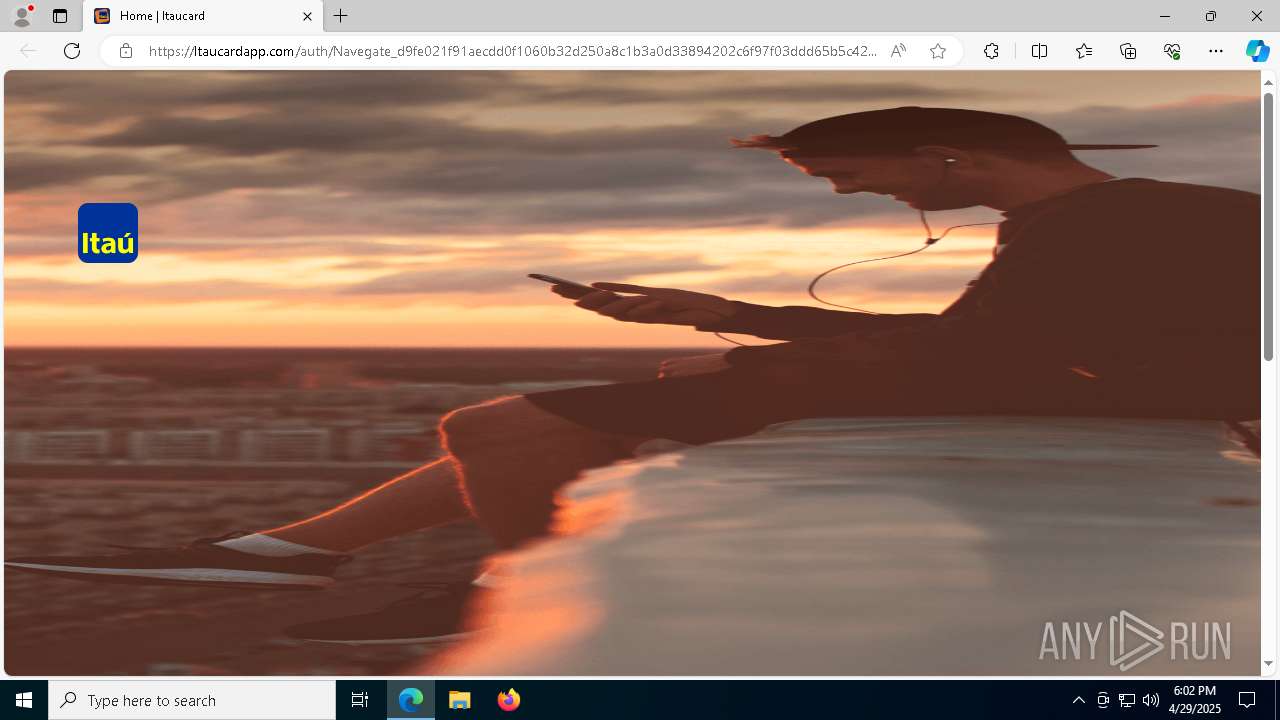Viewport: 1280px width, 720px height.
Task: Select the Home | Itaucard tab
Action: (x=204, y=16)
